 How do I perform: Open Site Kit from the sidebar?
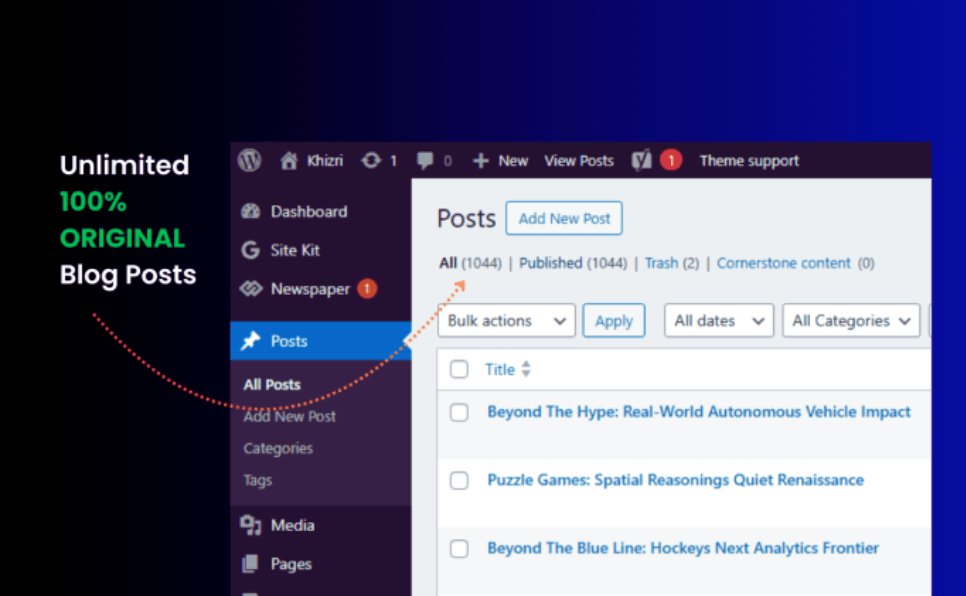[249, 250]
